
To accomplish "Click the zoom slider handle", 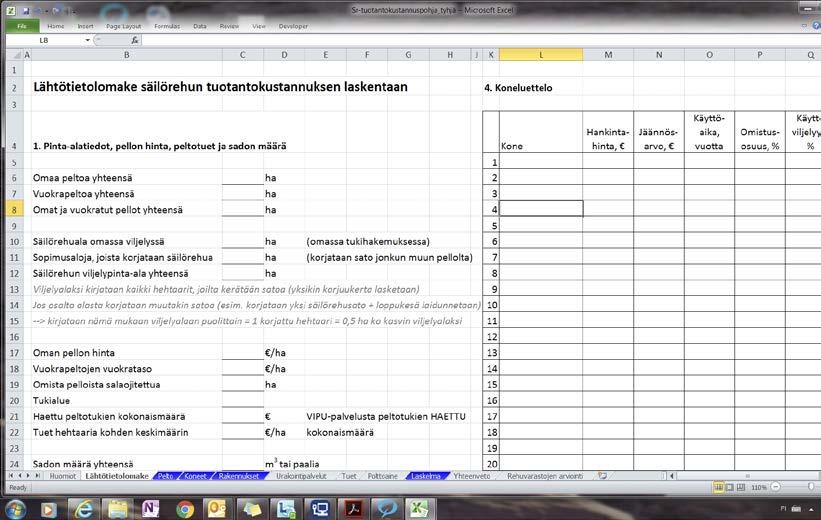I will (811, 487).
